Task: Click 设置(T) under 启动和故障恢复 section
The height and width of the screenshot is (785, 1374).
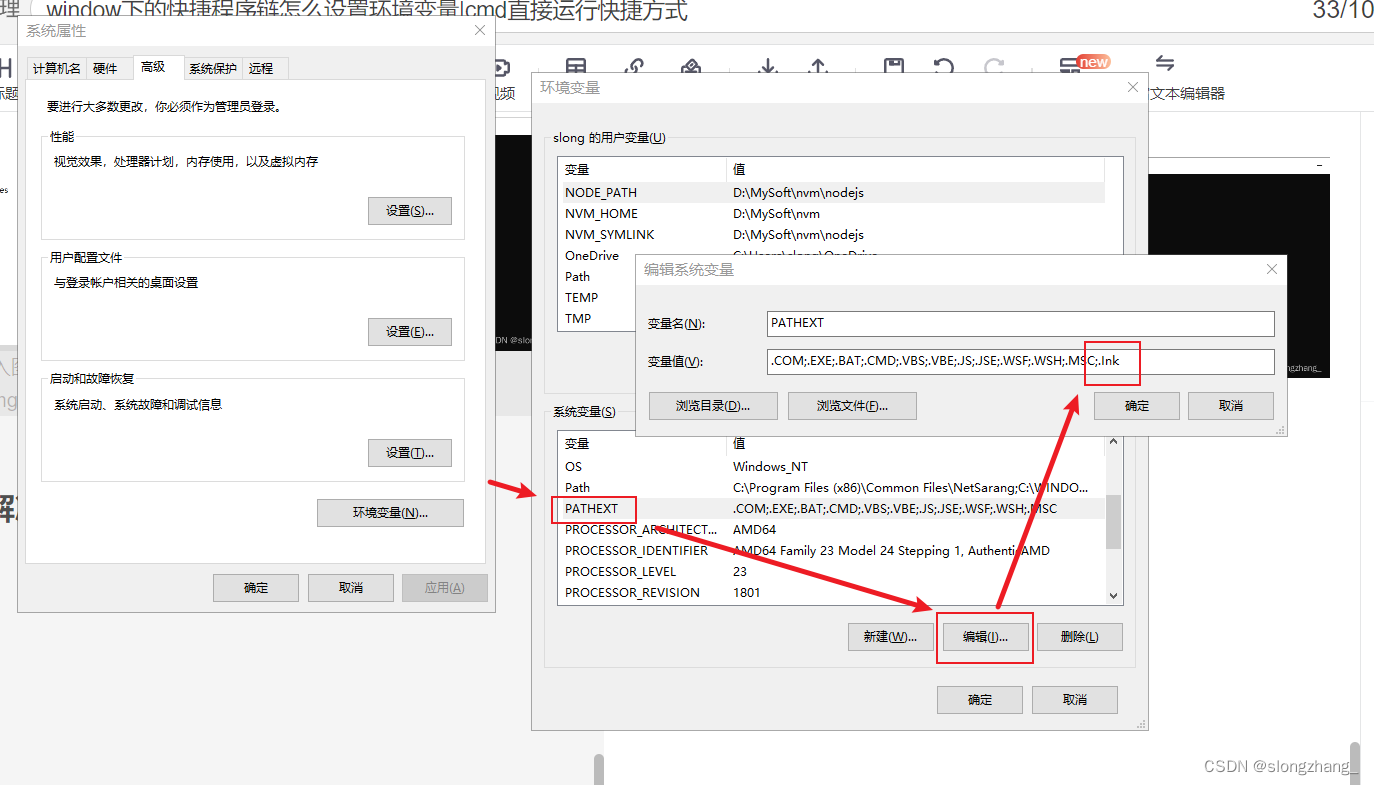Action: (x=410, y=453)
